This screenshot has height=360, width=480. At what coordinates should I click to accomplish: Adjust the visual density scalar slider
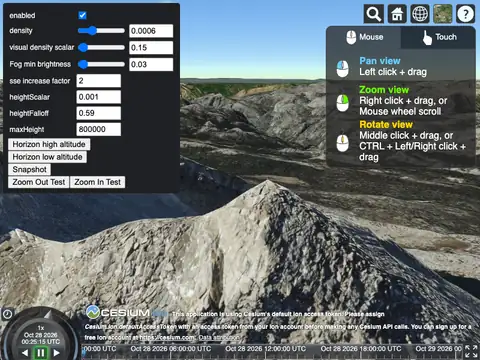tap(101, 47)
